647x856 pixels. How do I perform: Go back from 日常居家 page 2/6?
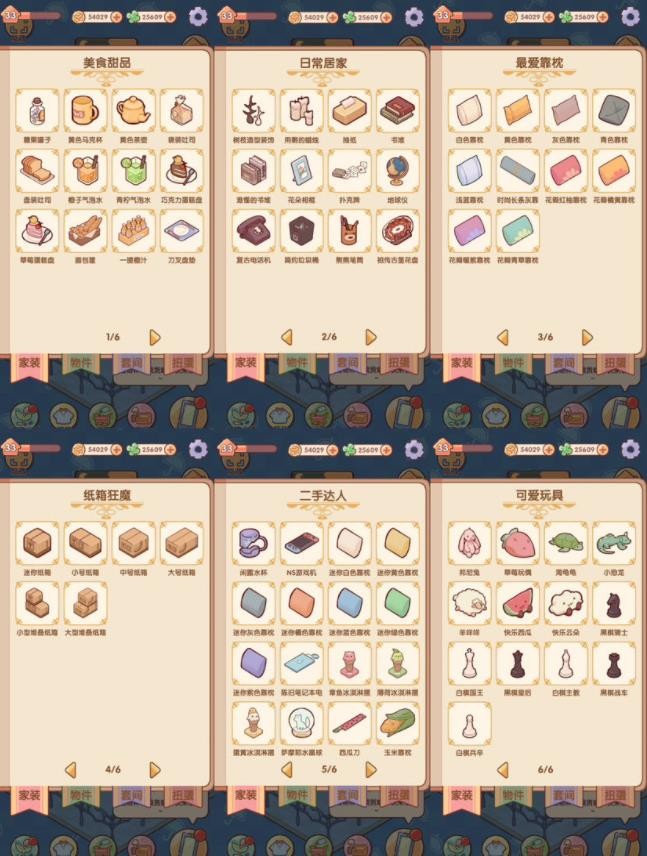(x=287, y=337)
